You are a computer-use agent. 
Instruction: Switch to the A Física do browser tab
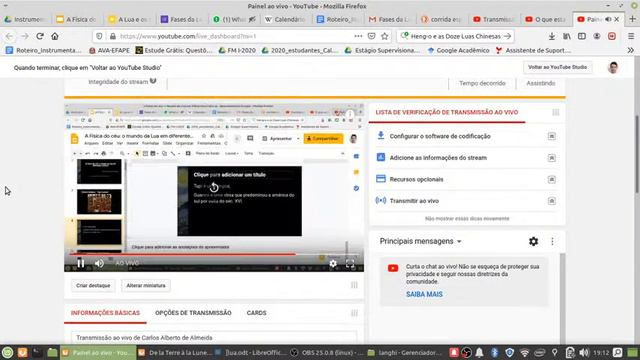pos(77,19)
